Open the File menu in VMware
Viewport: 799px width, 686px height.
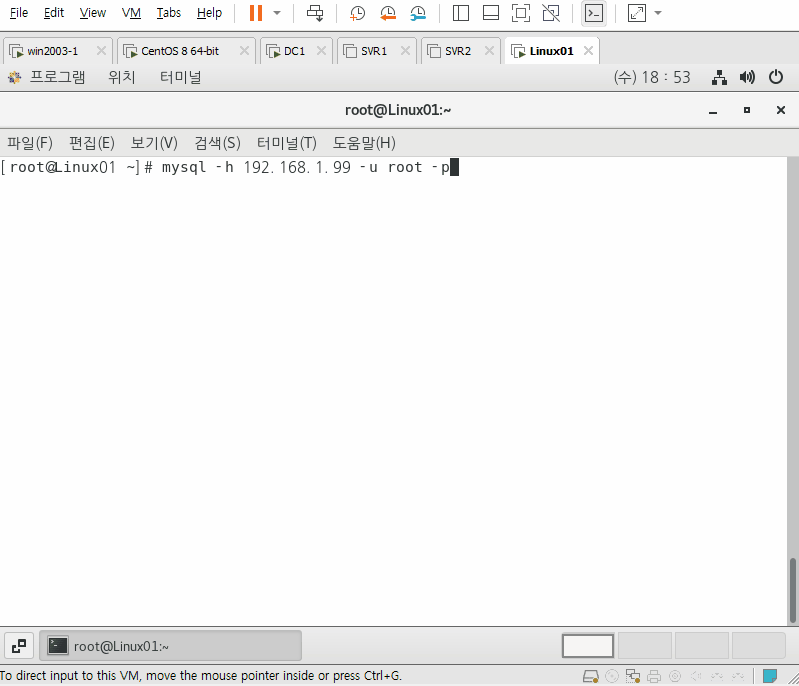[19, 13]
